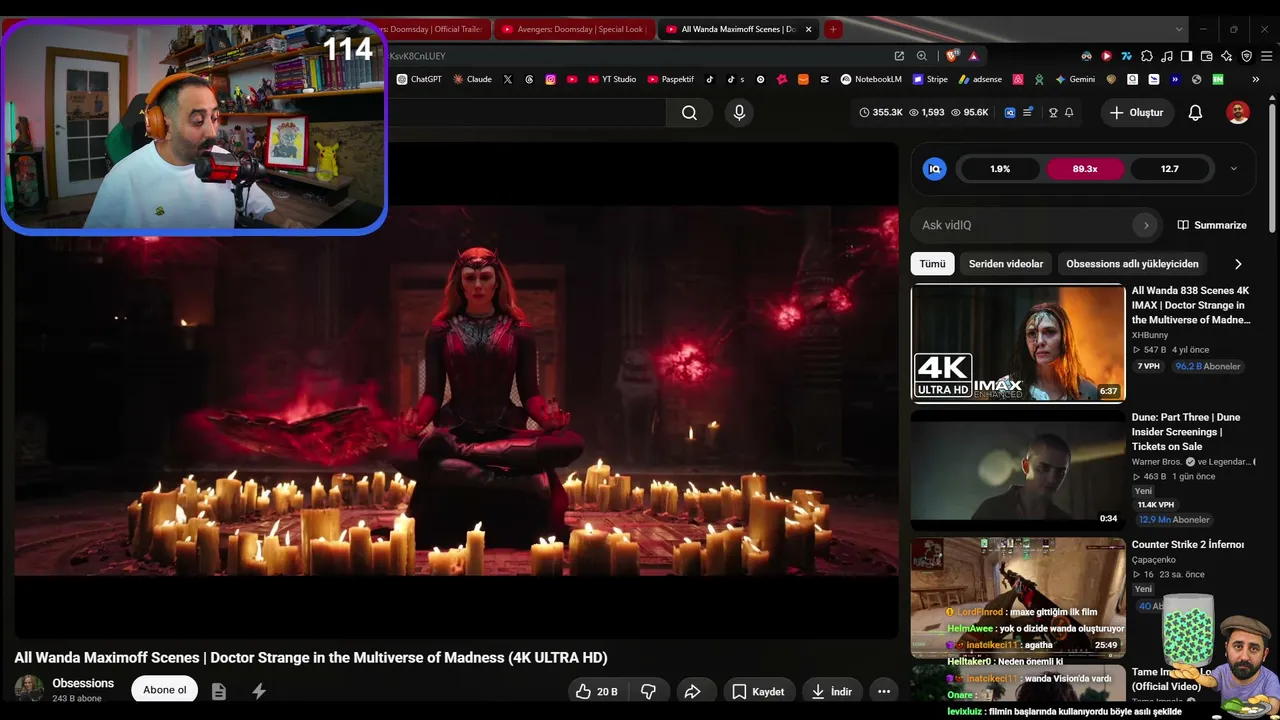The height and width of the screenshot is (720, 1280).
Task: Open the Instagram bookmark icon
Action: click(550, 79)
